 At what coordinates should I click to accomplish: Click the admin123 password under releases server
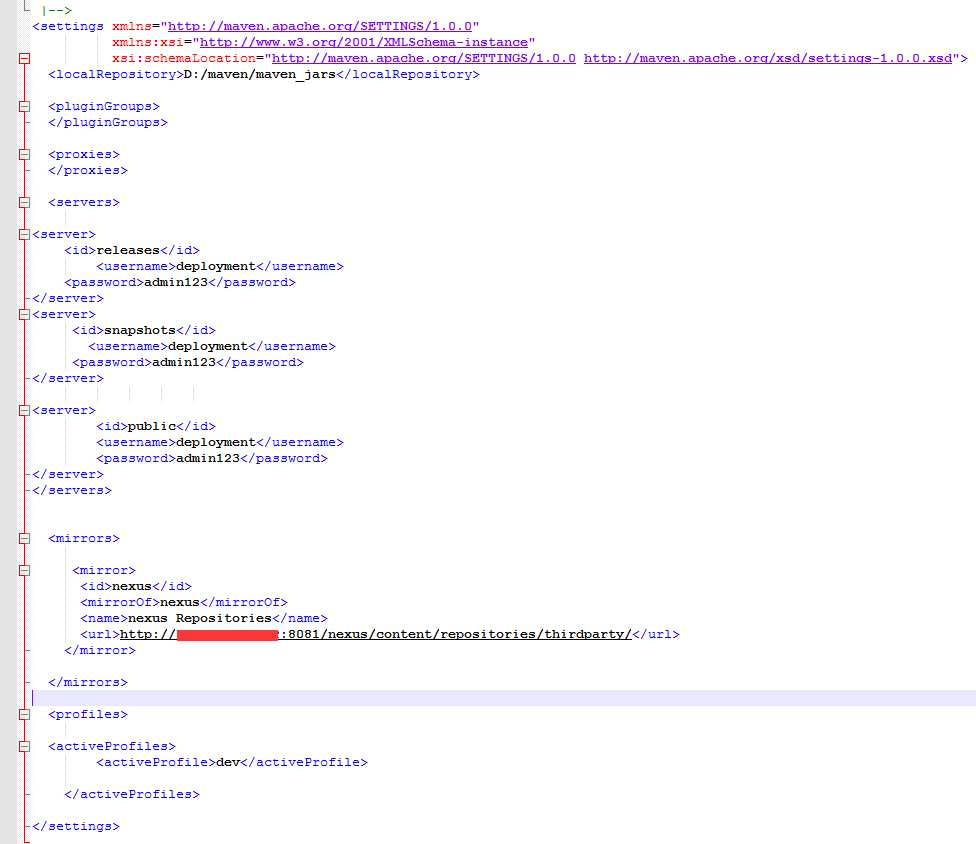pos(176,283)
